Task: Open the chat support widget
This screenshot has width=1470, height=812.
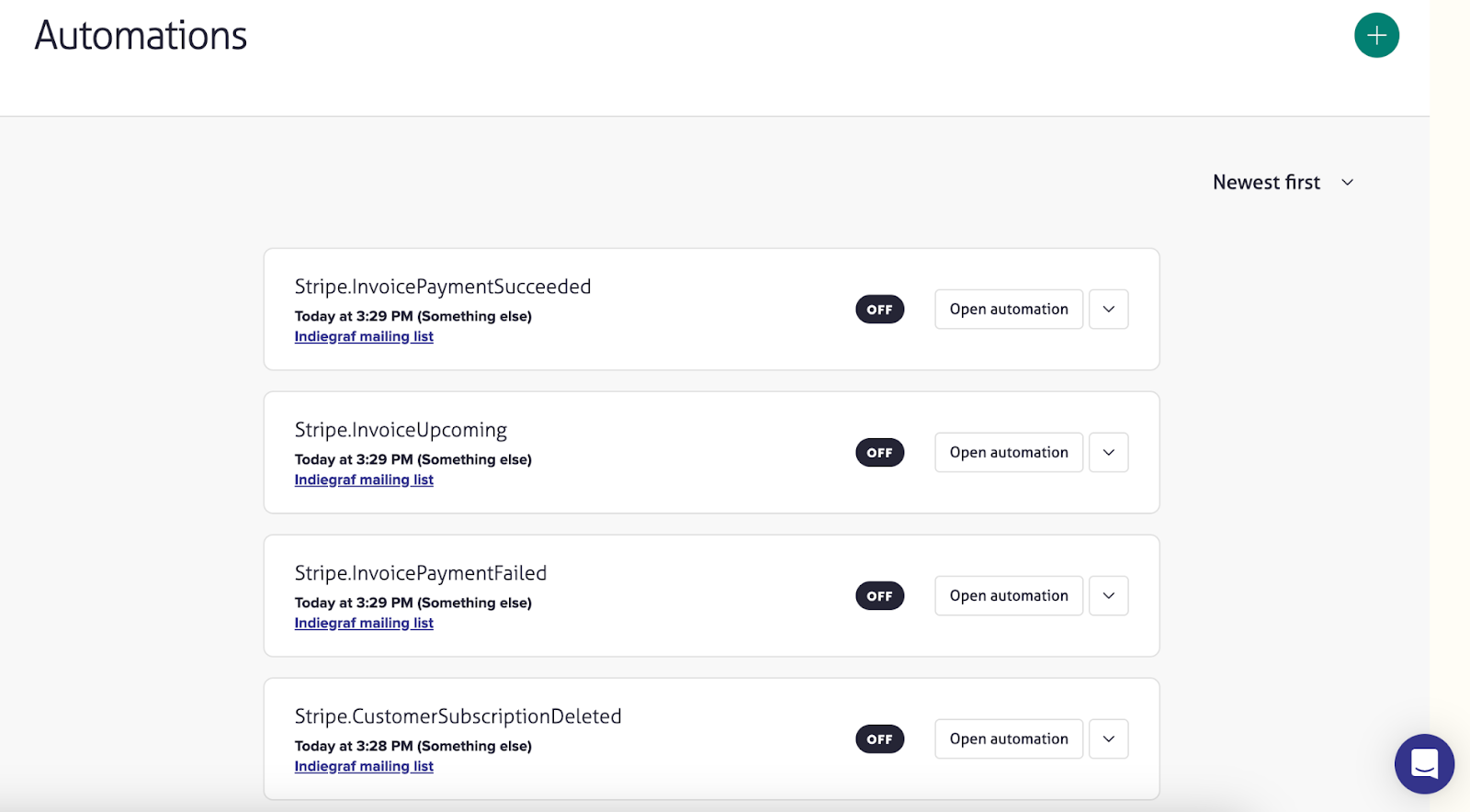Action: coord(1423,763)
